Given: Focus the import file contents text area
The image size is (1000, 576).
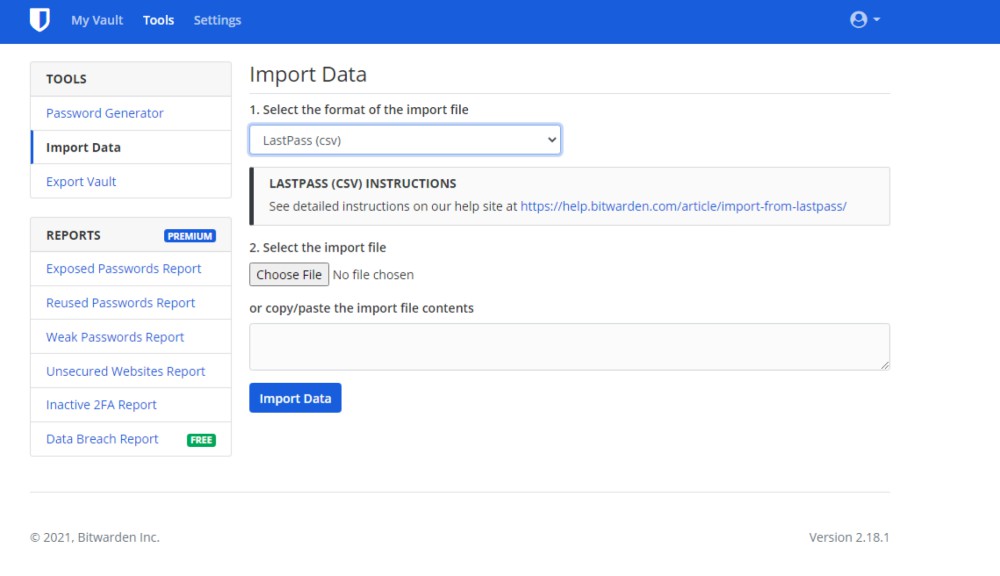Looking at the screenshot, I should click(570, 346).
